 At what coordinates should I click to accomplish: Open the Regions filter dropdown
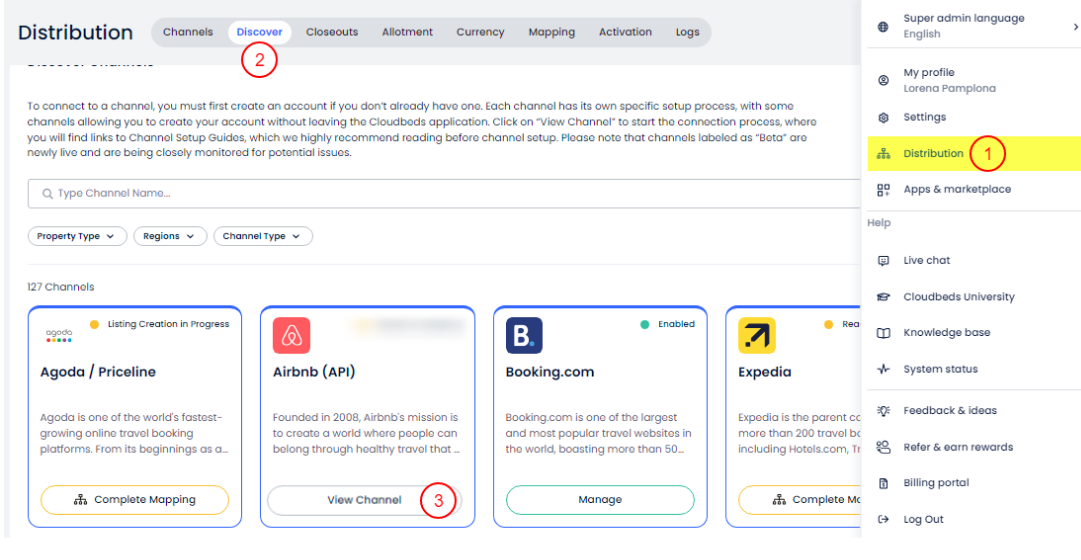(x=169, y=236)
